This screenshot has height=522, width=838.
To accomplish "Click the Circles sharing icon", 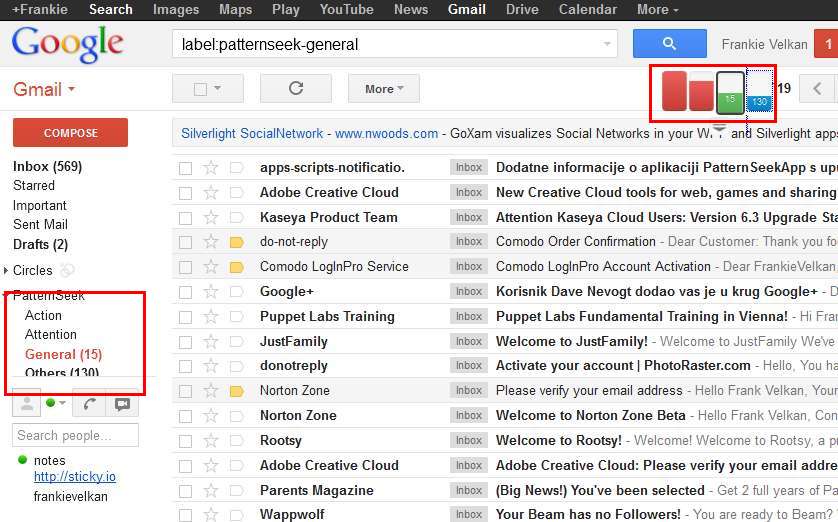I will (x=67, y=271).
